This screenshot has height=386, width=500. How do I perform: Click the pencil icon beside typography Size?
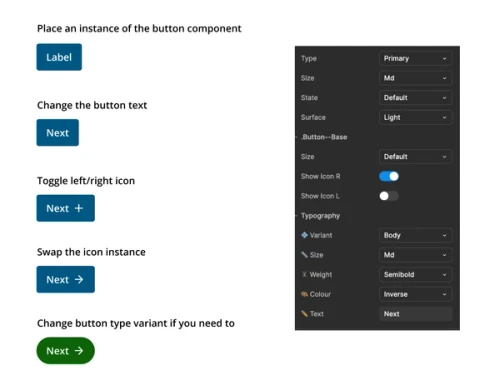[x=304, y=255]
